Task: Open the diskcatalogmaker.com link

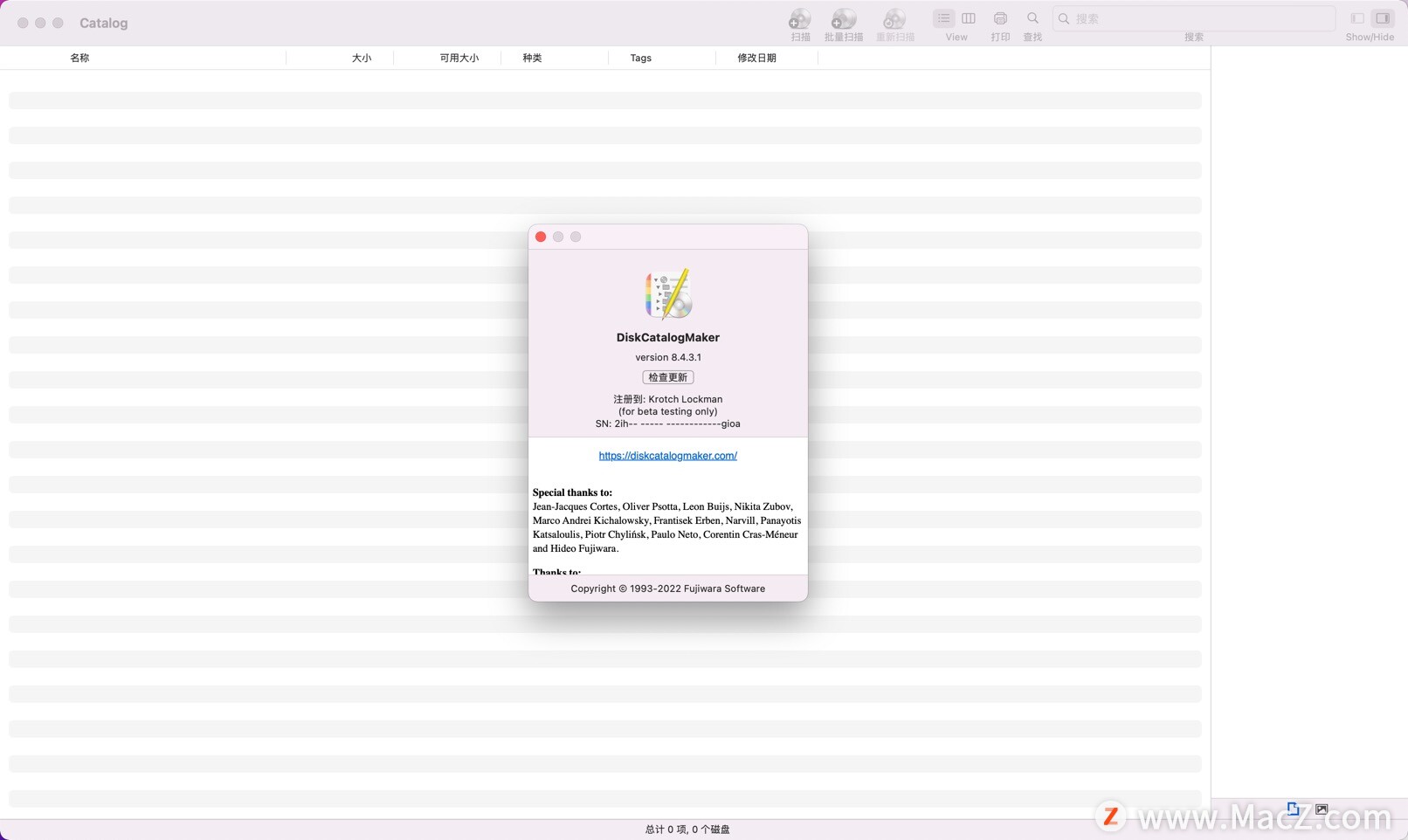Action: pyautogui.click(x=668, y=456)
